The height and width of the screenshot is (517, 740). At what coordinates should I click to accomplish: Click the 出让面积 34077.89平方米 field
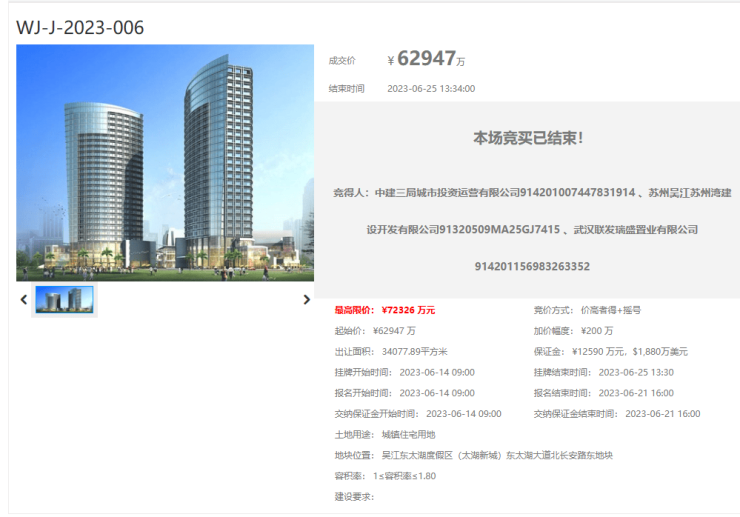pyautogui.click(x=390, y=351)
